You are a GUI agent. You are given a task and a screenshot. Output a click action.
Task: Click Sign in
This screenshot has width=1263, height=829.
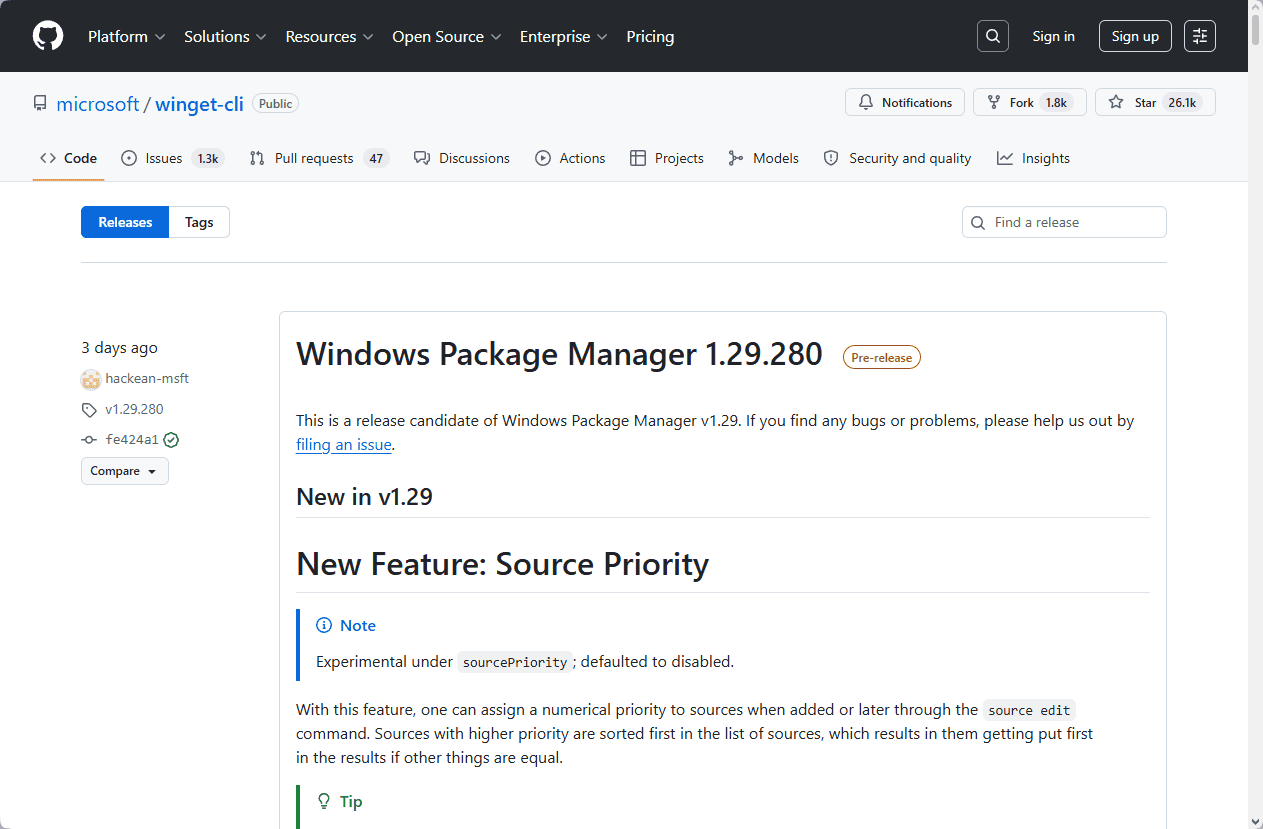[1054, 36]
